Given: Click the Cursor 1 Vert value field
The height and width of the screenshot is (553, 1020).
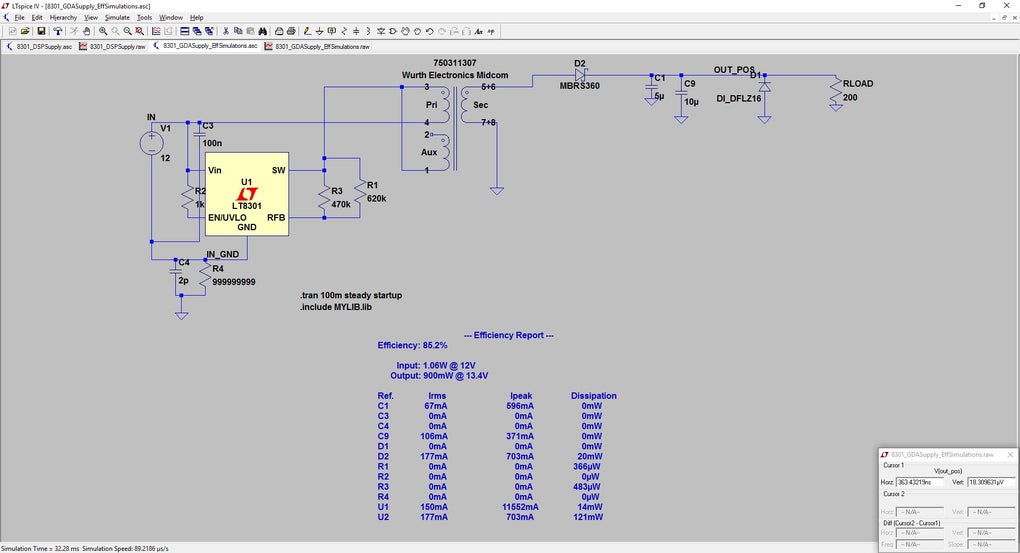Looking at the screenshot, I should (x=989, y=482).
